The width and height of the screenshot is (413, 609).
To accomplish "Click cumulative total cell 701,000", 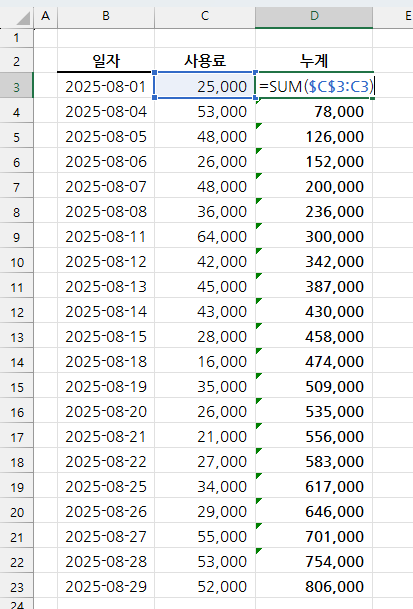I will [x=314, y=536].
